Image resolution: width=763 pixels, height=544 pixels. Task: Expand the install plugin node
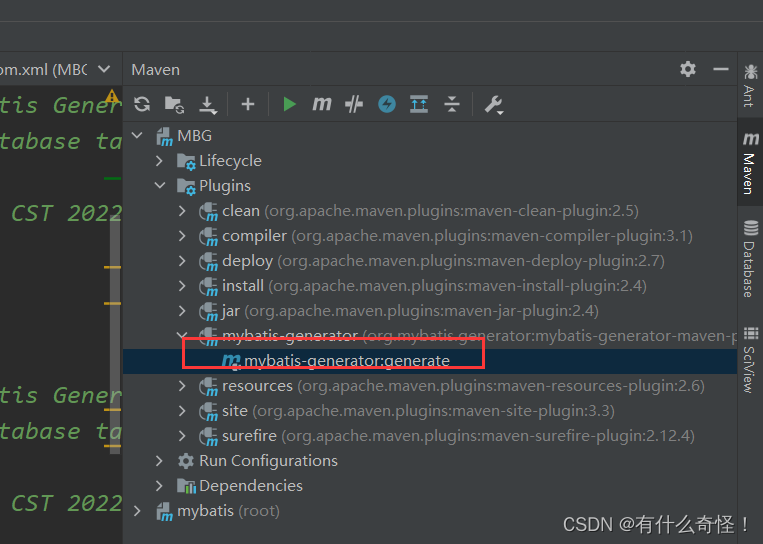[x=182, y=286]
